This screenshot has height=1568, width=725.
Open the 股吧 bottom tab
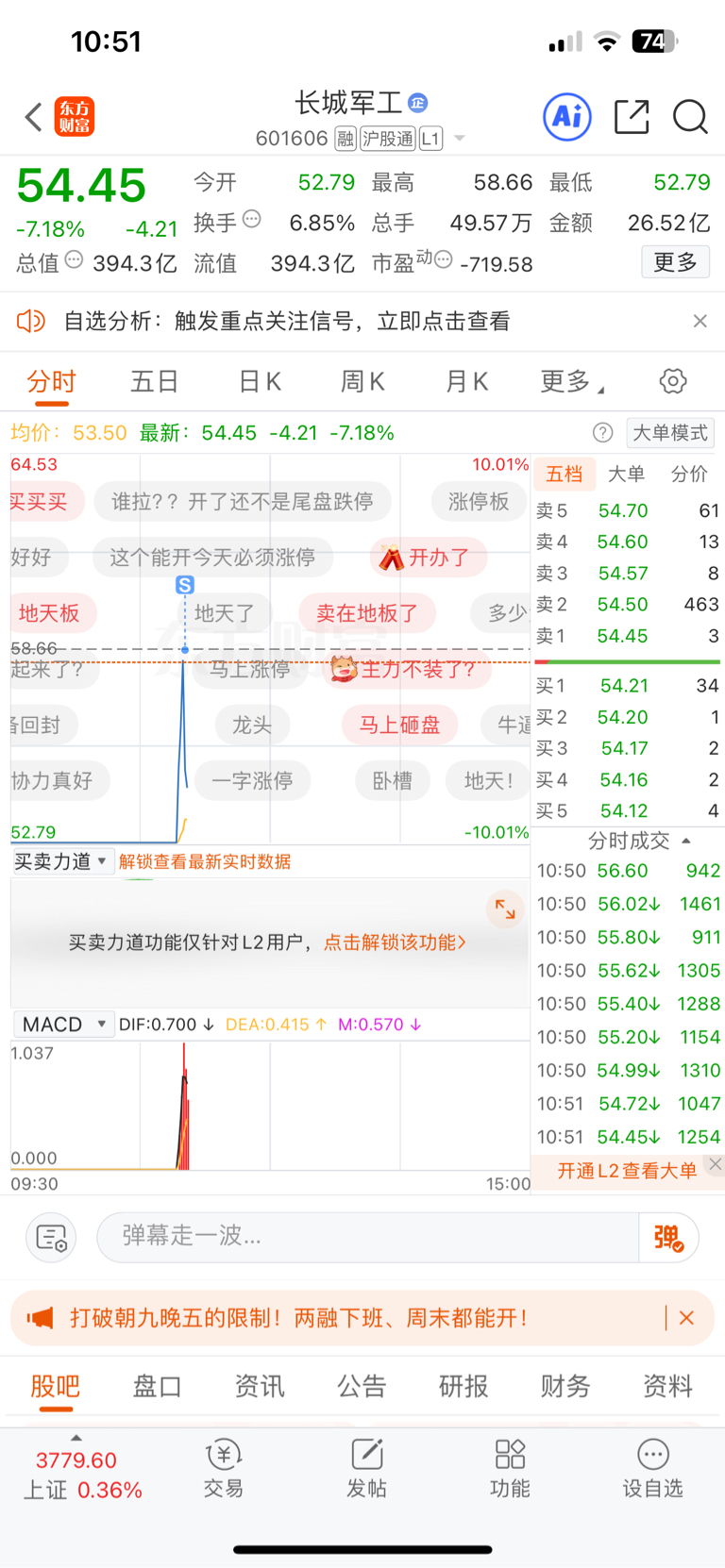click(x=55, y=1386)
